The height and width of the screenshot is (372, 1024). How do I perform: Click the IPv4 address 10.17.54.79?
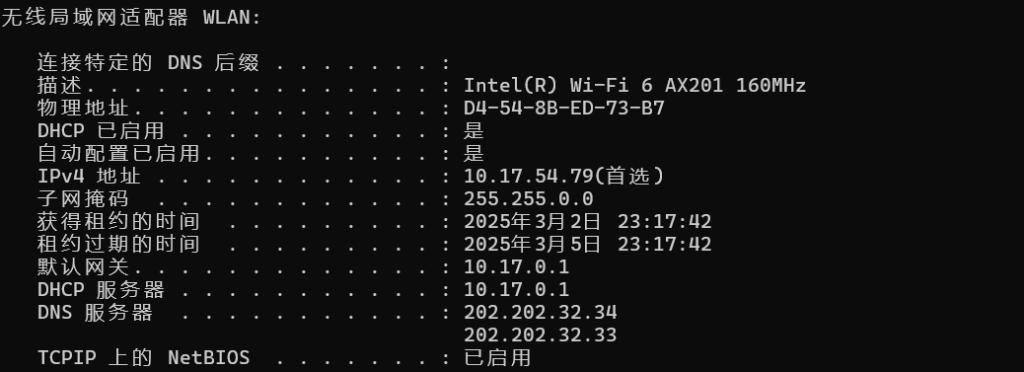[x=528, y=176]
